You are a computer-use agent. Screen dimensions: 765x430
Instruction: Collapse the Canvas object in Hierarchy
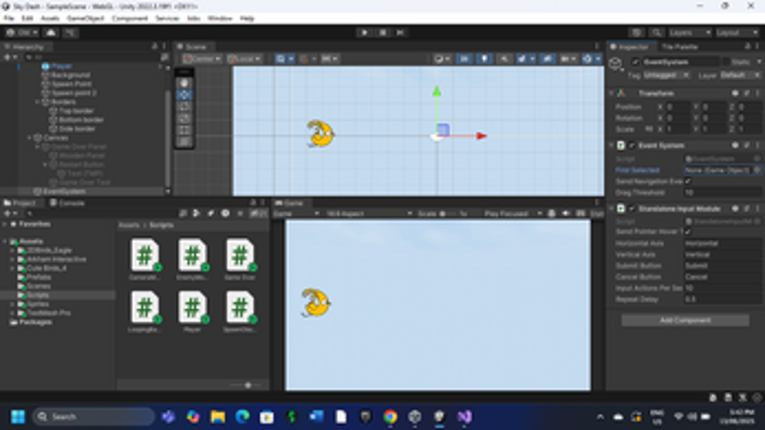[x=29, y=138]
